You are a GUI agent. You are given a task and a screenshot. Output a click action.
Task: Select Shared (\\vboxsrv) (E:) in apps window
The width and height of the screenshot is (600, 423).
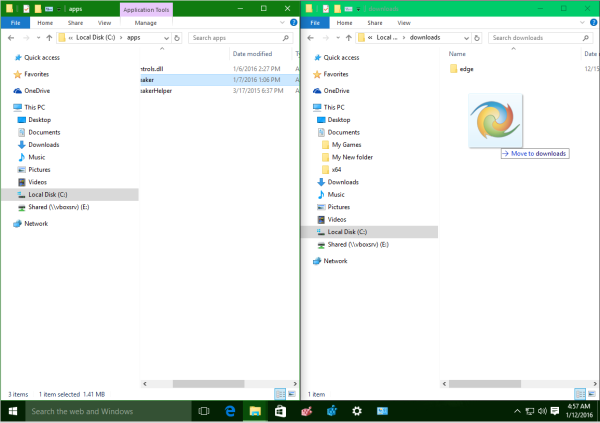click(54, 207)
